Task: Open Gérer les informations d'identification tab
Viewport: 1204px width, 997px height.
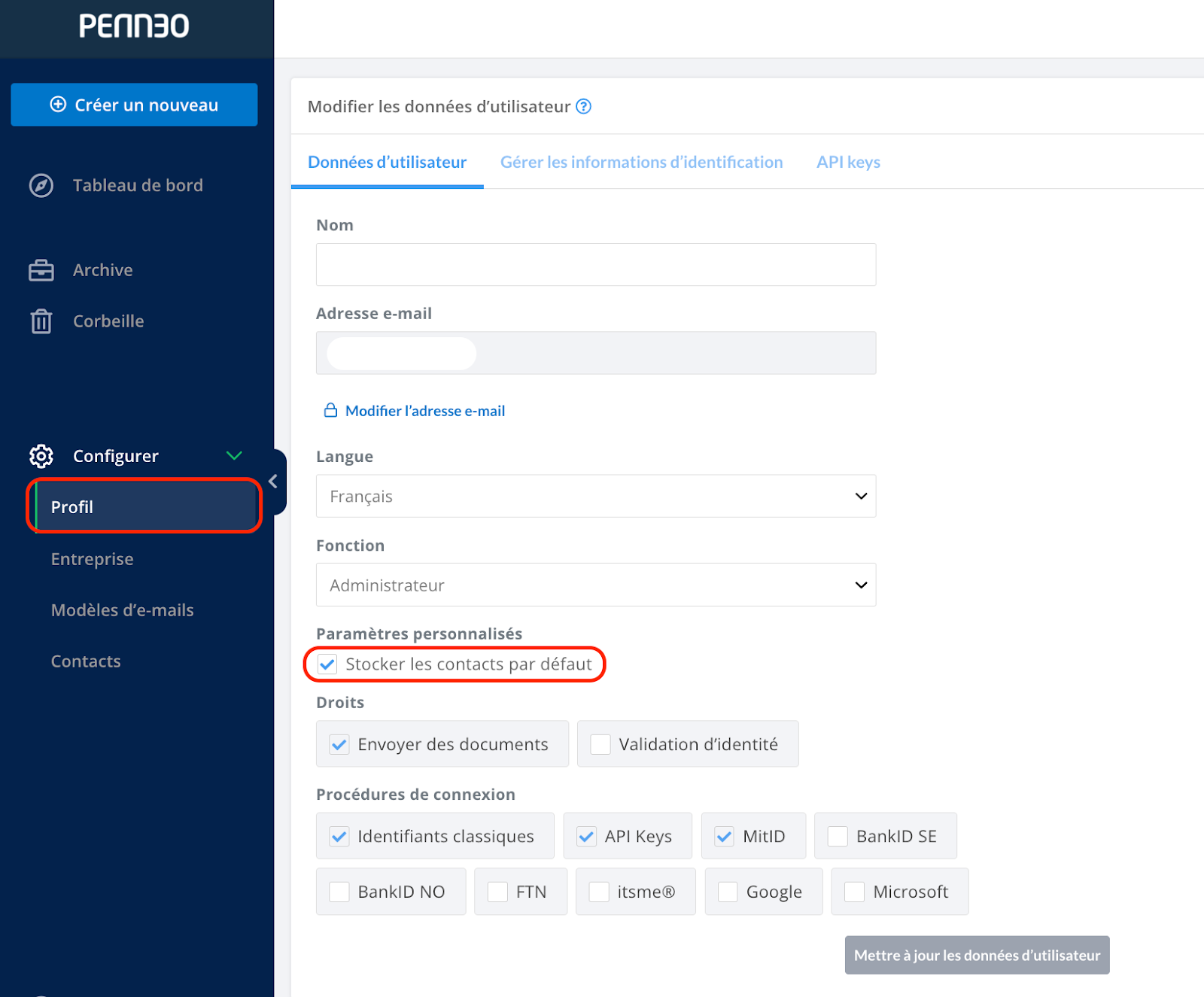Action: [642, 163]
